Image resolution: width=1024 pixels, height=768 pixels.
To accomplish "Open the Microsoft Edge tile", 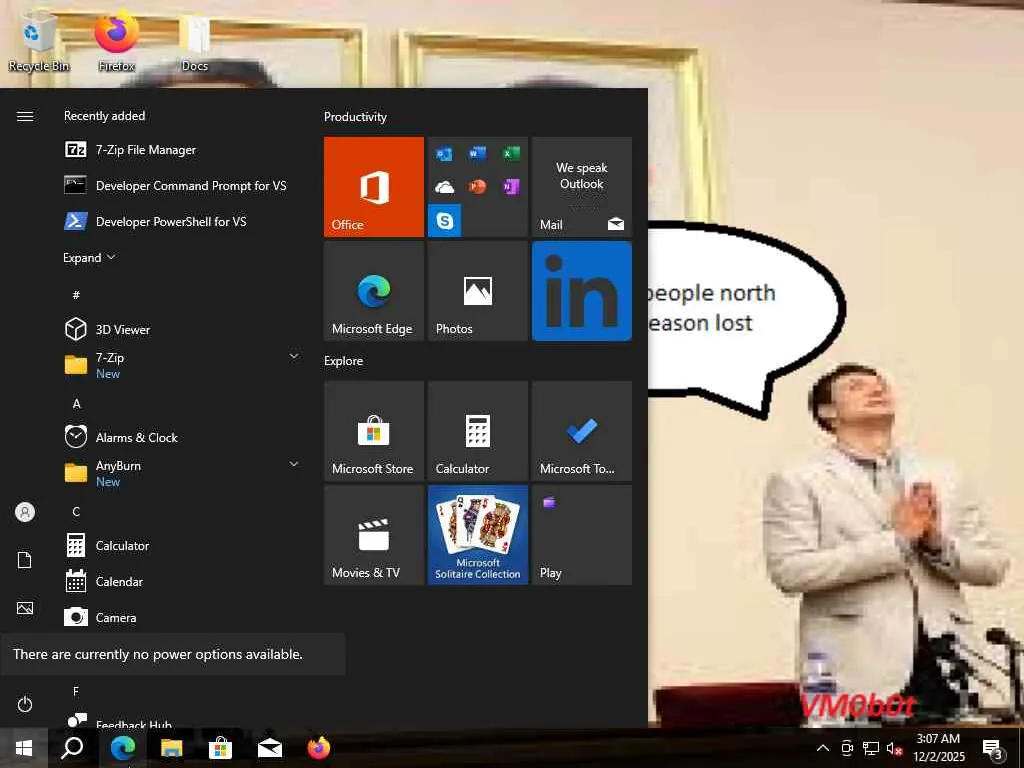I will tap(374, 291).
